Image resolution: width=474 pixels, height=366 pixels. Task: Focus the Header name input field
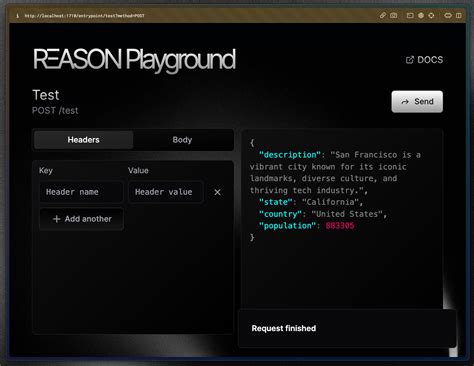click(81, 192)
